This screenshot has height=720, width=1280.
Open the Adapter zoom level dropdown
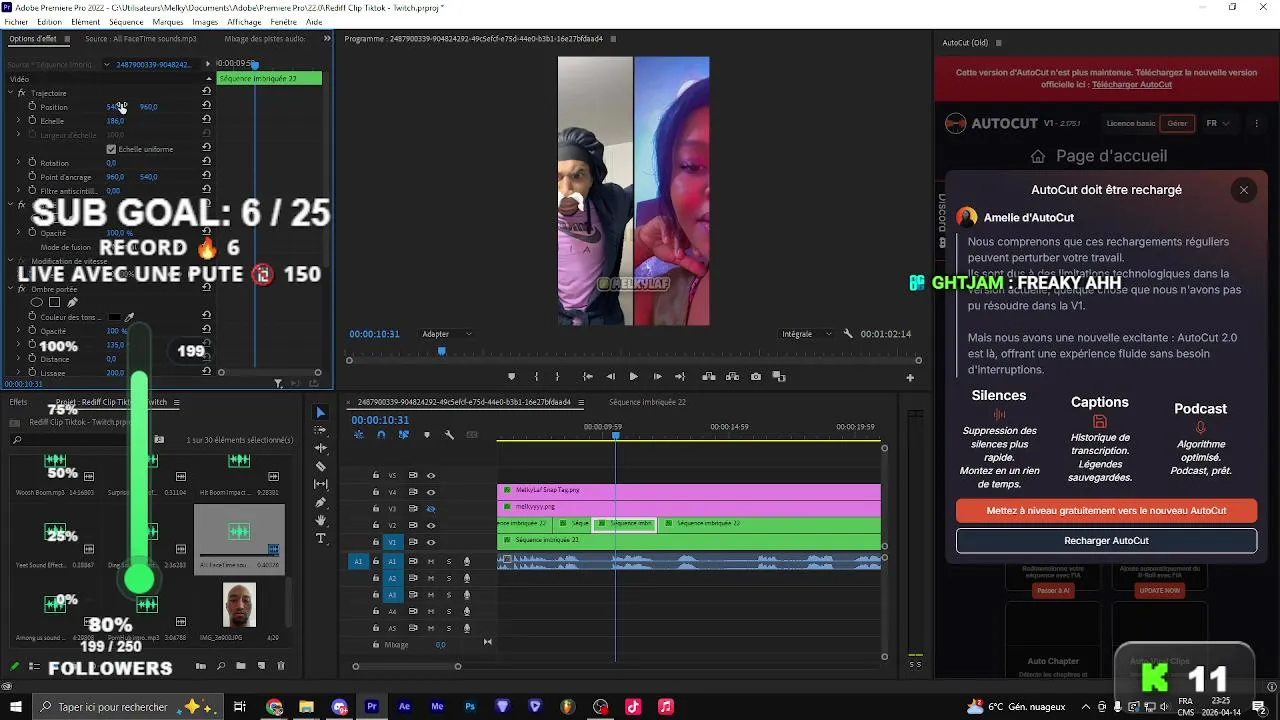[447, 334]
